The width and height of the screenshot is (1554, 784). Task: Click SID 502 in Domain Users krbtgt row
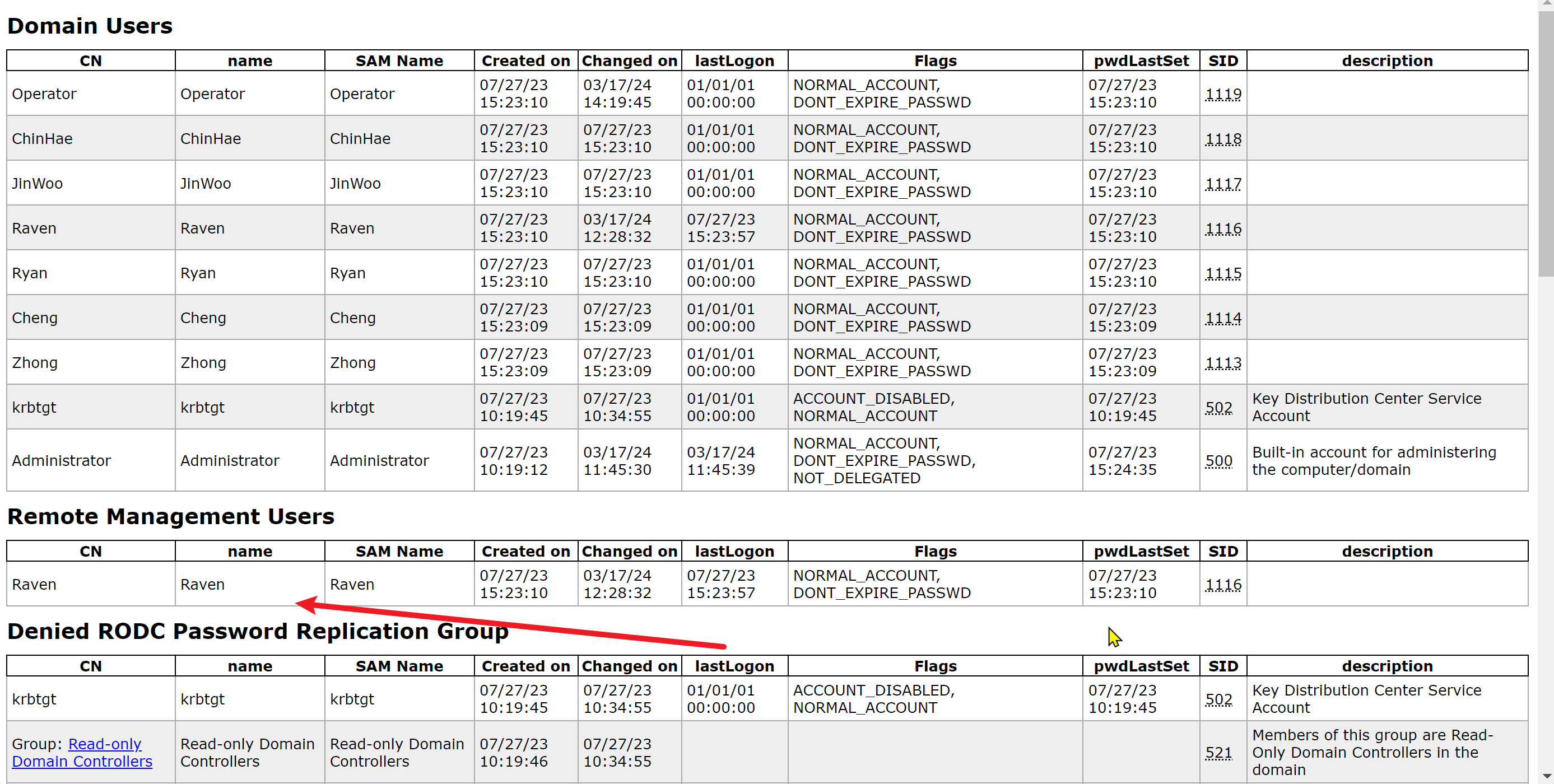click(1218, 407)
